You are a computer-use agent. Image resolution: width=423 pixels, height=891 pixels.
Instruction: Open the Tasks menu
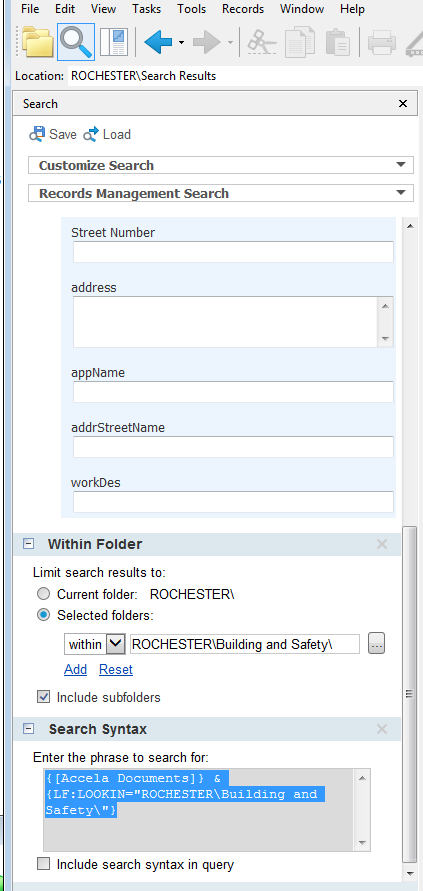146,9
